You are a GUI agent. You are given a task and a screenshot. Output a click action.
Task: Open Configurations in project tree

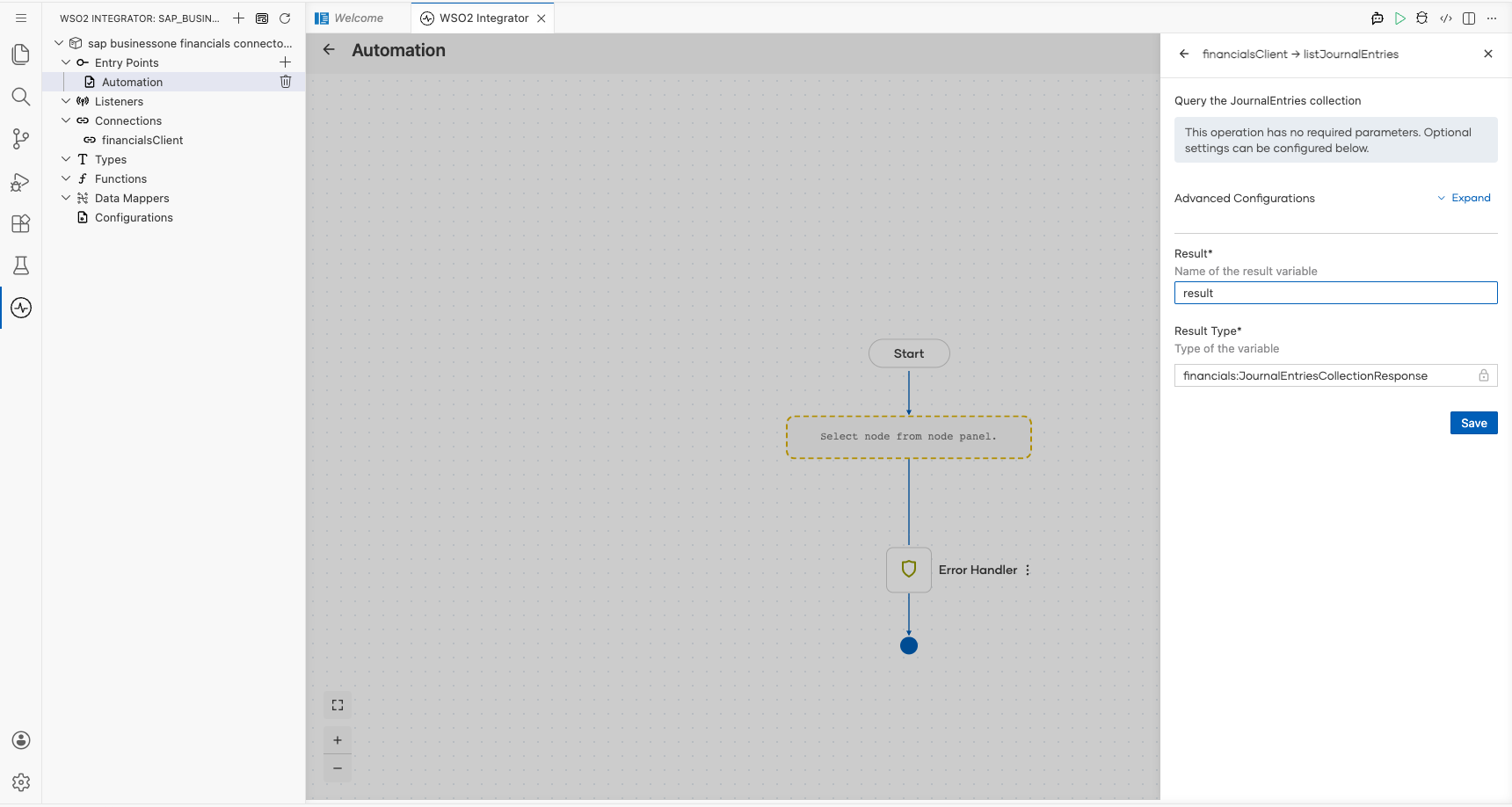tap(134, 217)
